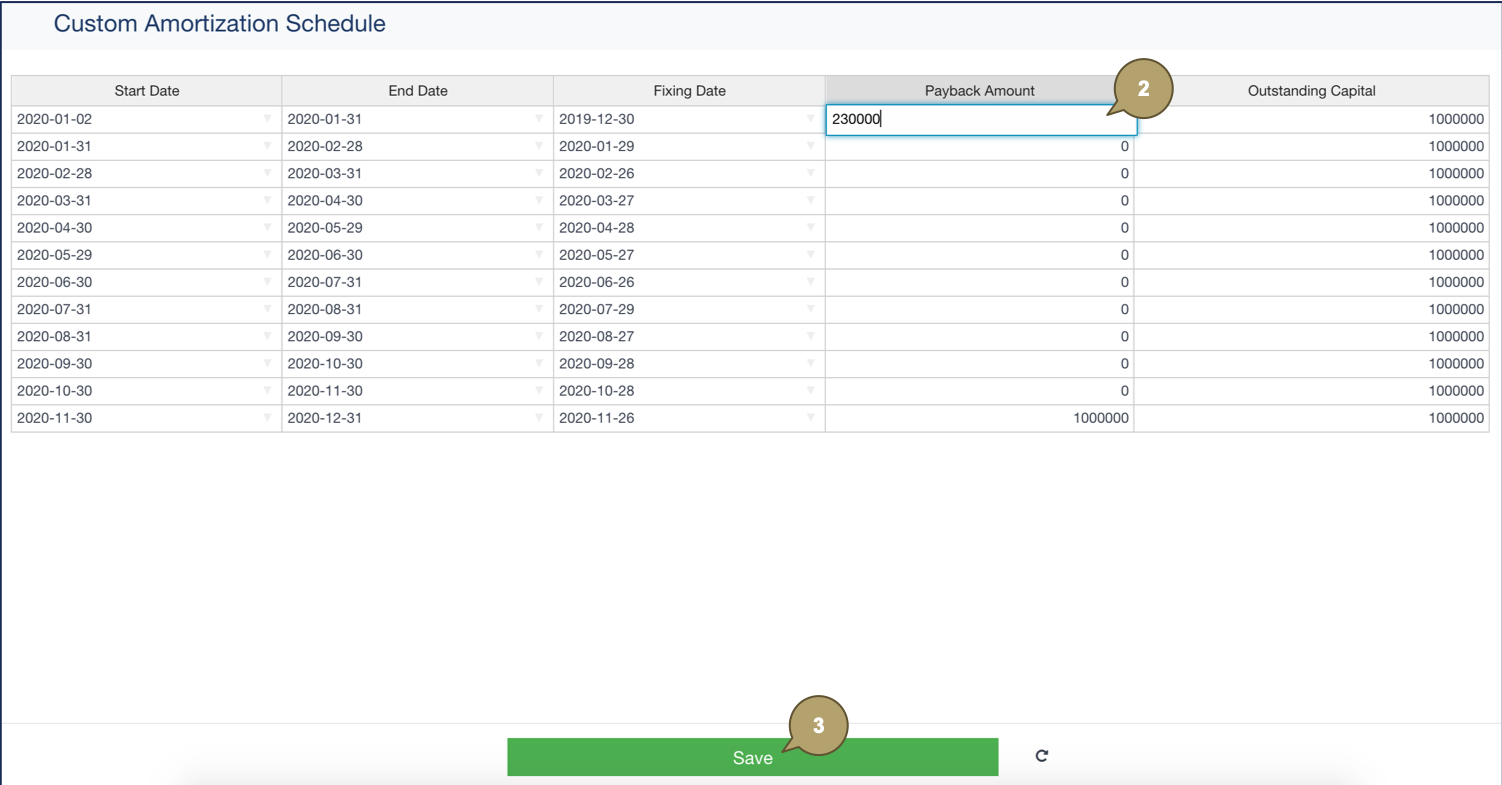Select the Payback Amount cell showing 1000000

[979, 418]
